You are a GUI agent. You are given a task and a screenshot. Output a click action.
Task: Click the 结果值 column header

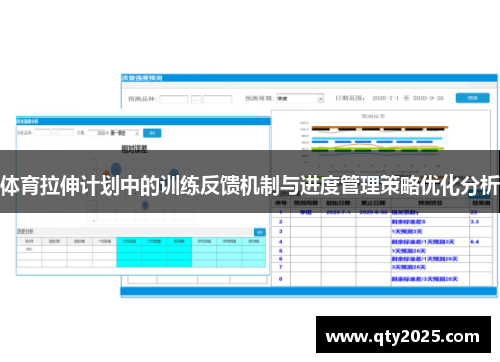[481, 203]
